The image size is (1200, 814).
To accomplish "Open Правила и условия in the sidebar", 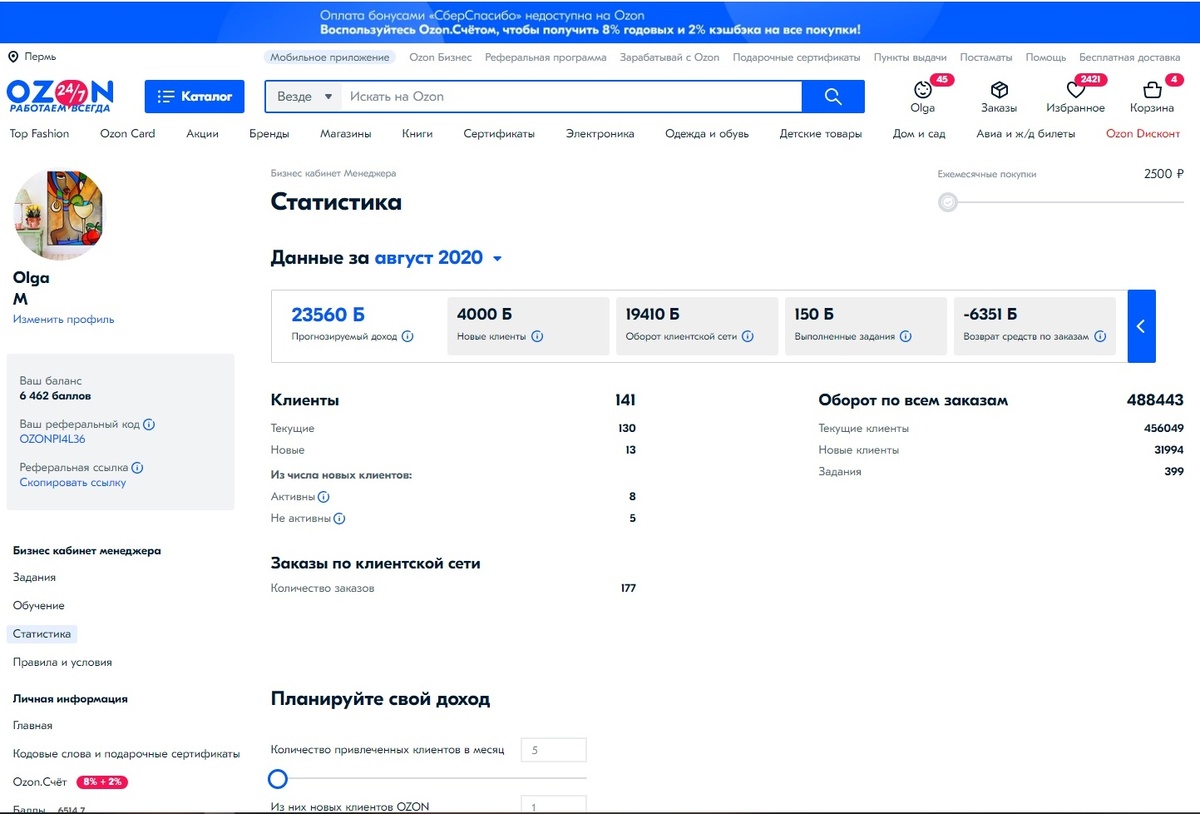I will (63, 662).
